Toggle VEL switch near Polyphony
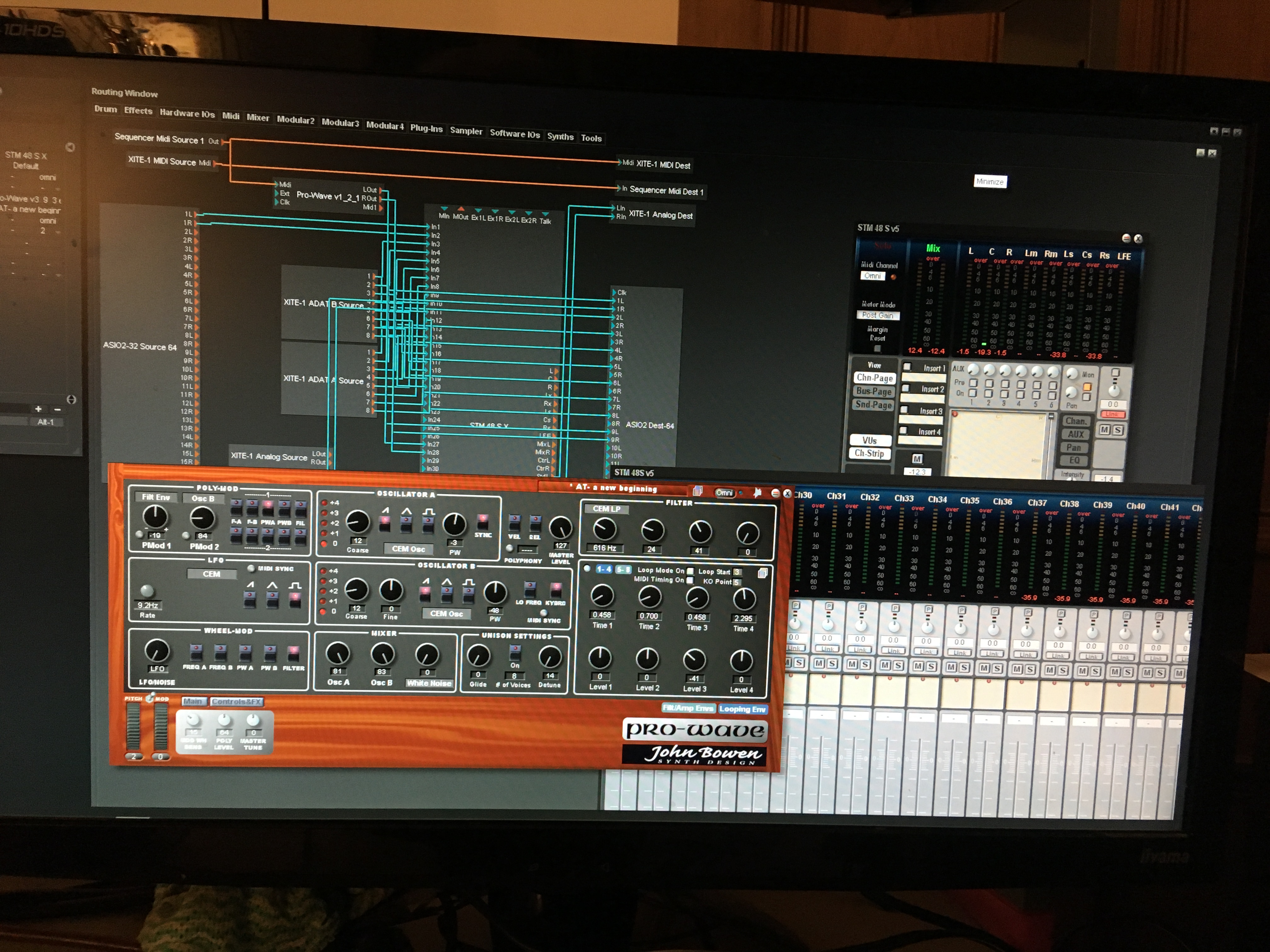Viewport: 1270px width, 952px height. pyautogui.click(x=514, y=523)
